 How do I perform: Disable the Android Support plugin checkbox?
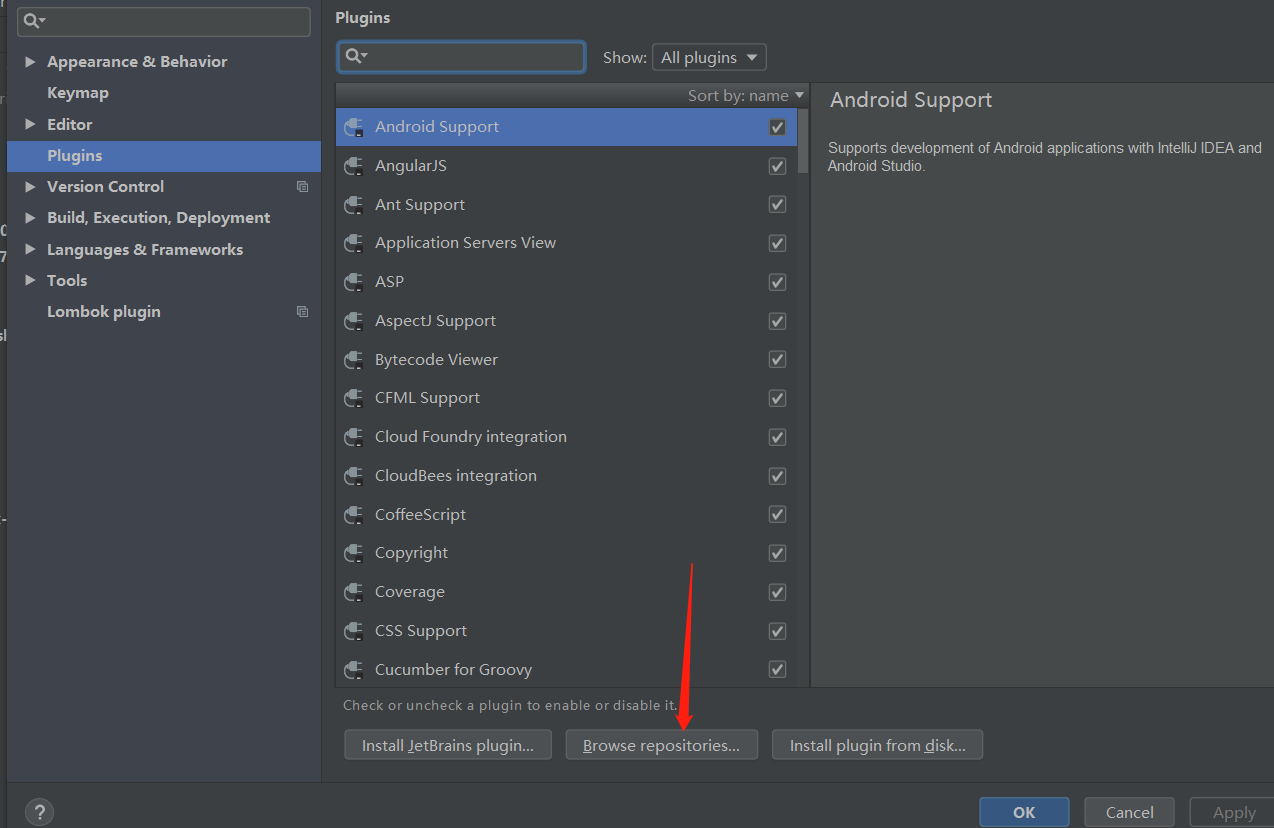click(x=777, y=127)
